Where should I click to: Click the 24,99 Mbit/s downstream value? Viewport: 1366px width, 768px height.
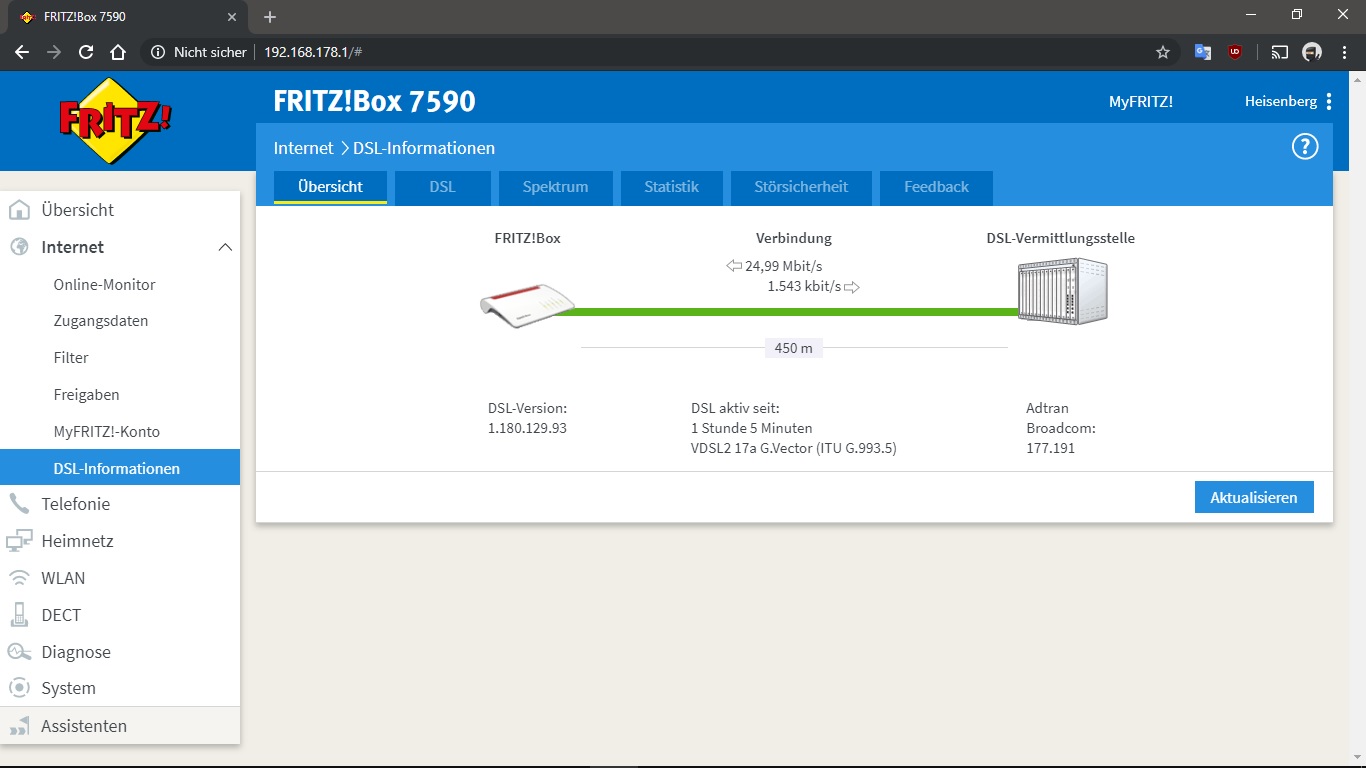pyautogui.click(x=783, y=266)
